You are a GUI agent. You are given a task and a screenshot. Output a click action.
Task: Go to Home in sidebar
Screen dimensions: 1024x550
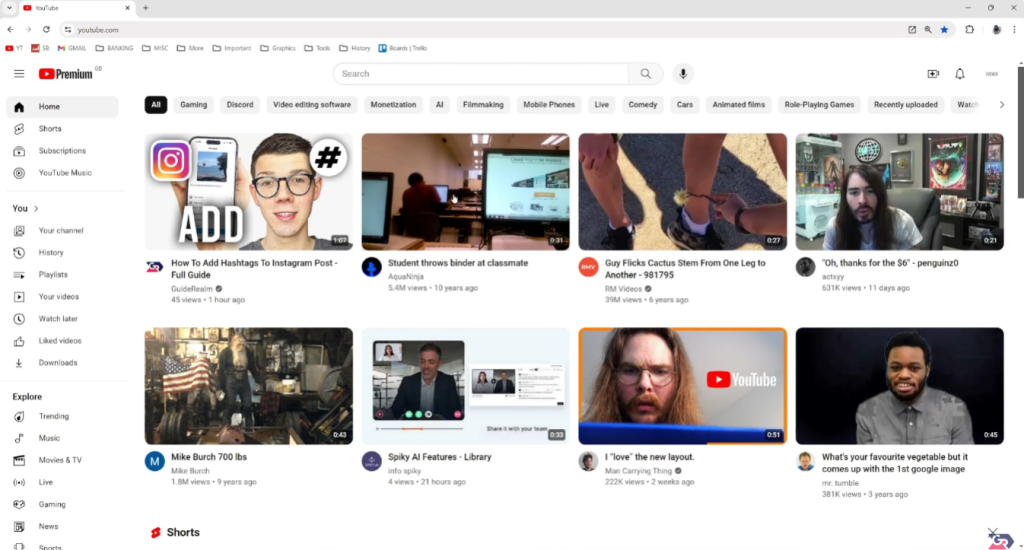coord(62,106)
